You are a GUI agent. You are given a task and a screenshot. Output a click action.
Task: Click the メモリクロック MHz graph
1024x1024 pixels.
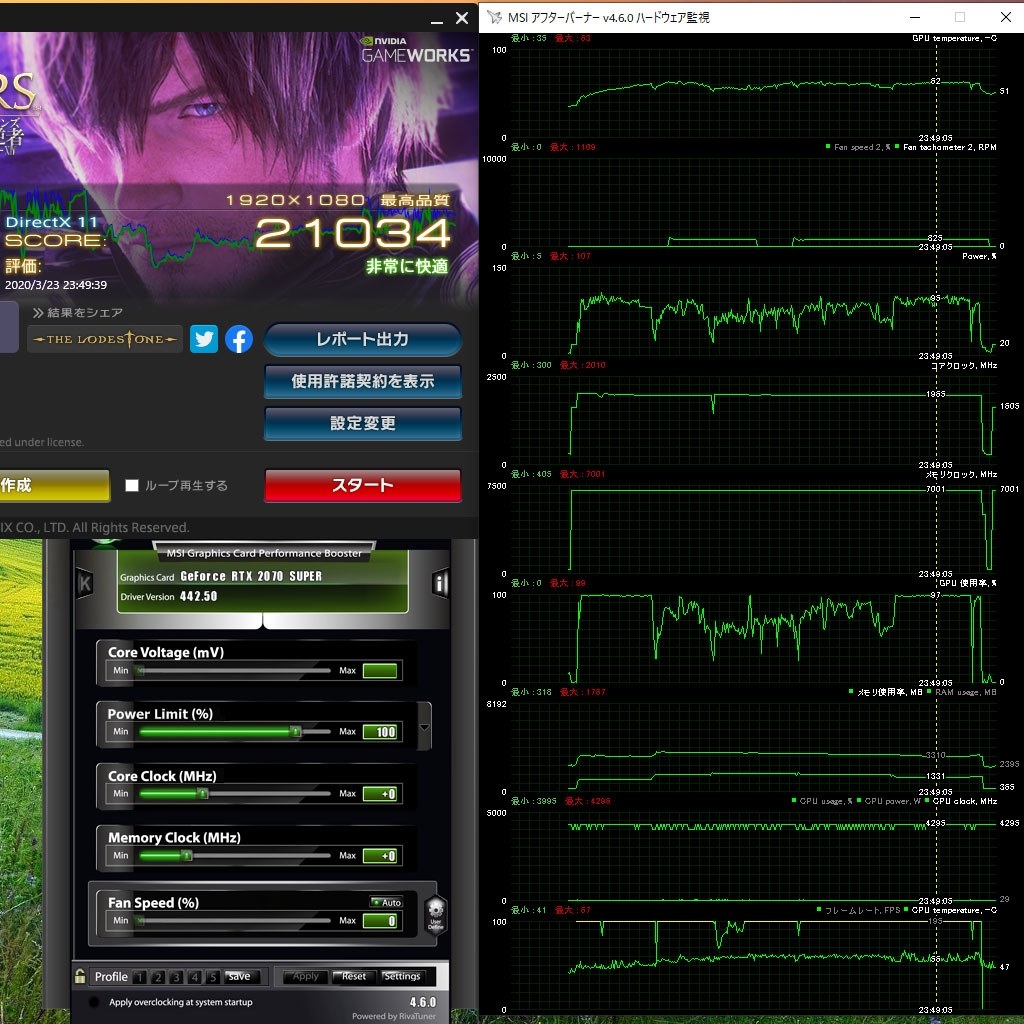pyautogui.click(x=754, y=530)
